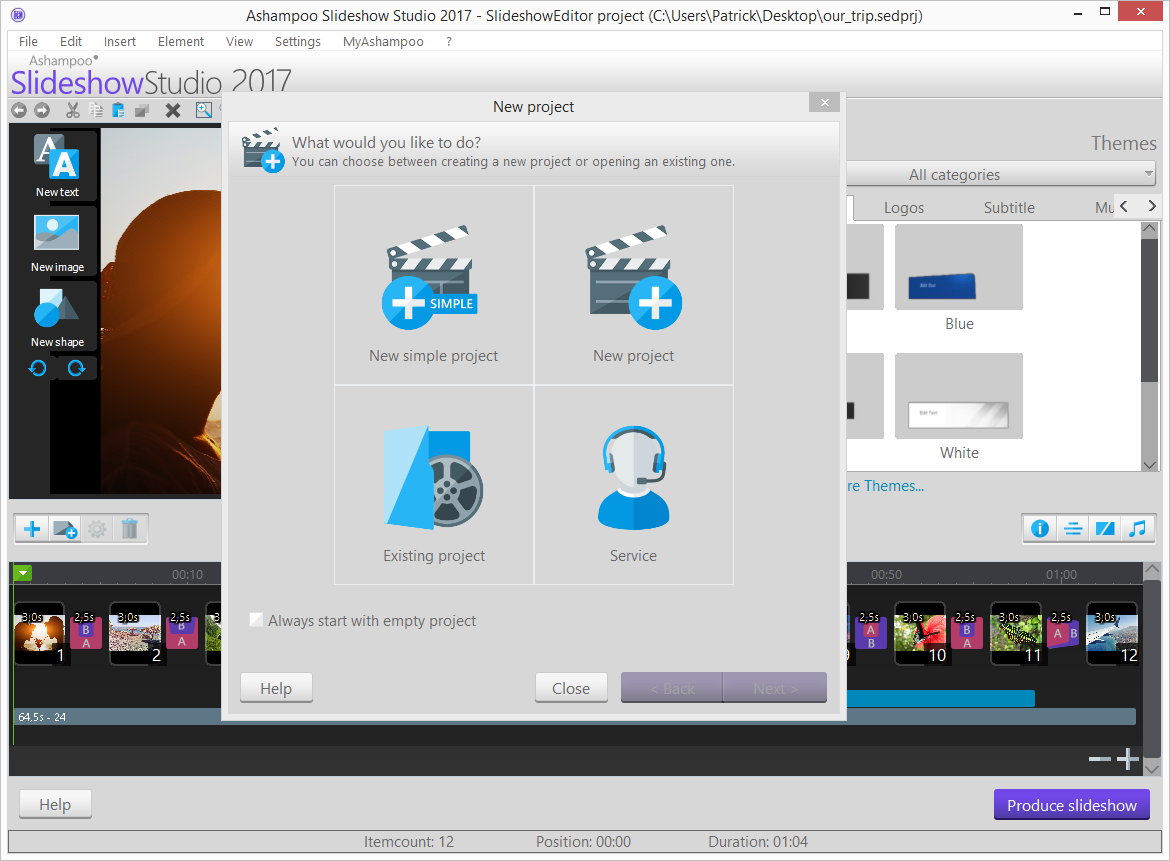Select slide 12 in the timeline
The image size is (1170, 861).
(x=1112, y=633)
